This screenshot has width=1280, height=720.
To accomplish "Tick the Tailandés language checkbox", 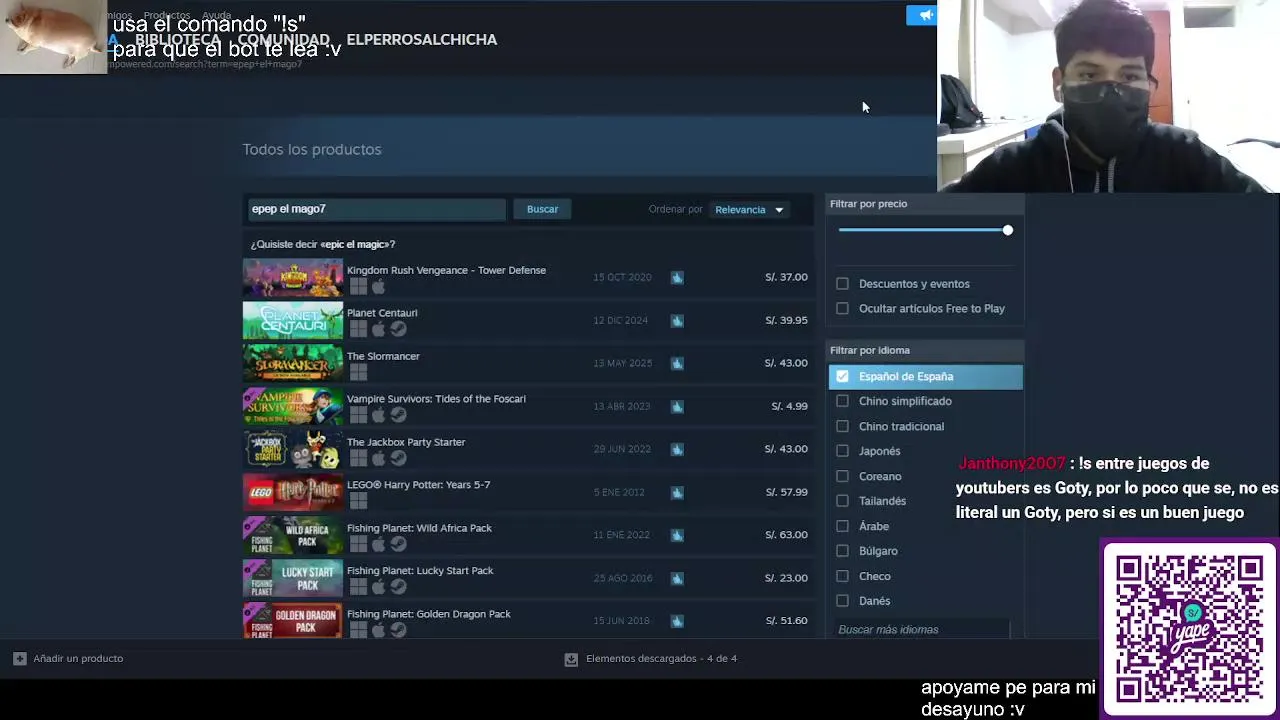I will (x=842, y=501).
